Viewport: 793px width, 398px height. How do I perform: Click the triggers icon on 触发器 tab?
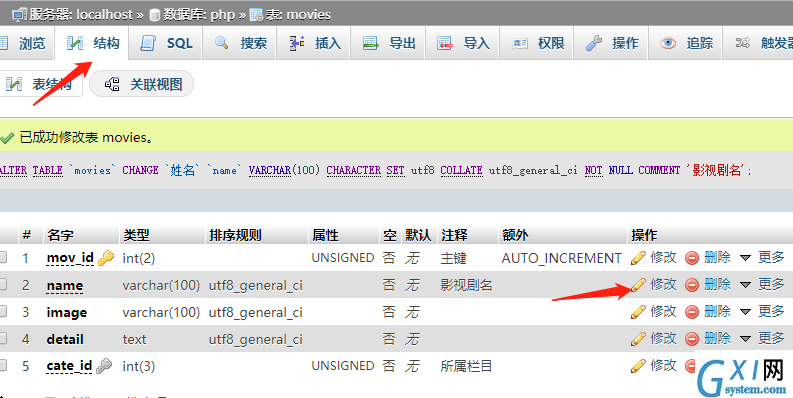(x=742, y=43)
